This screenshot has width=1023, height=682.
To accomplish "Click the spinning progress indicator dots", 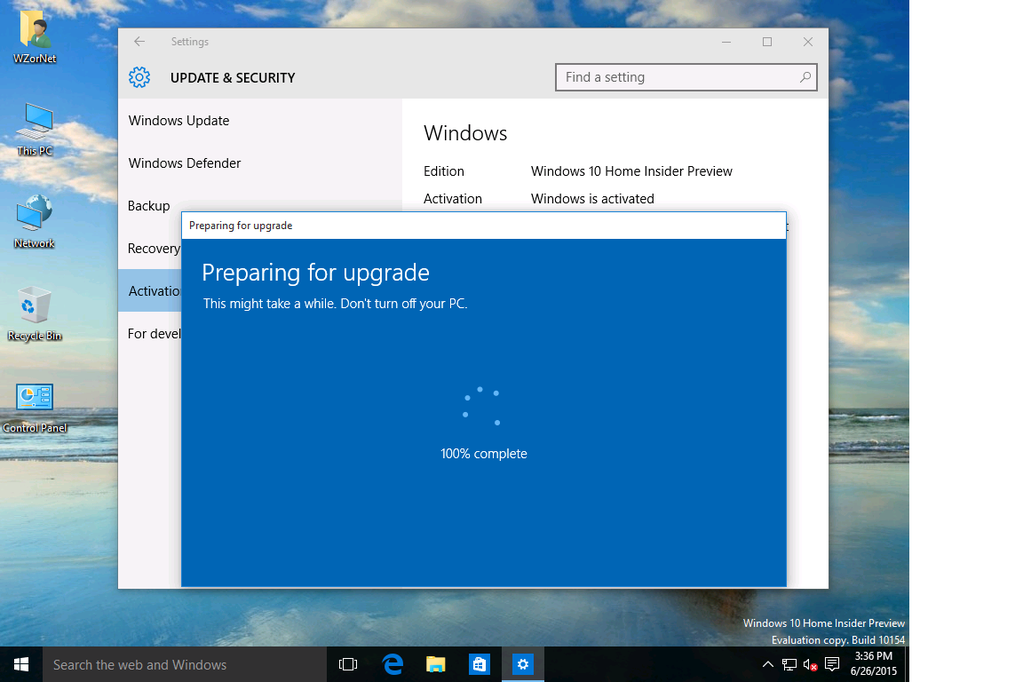I will pyautogui.click(x=481, y=406).
